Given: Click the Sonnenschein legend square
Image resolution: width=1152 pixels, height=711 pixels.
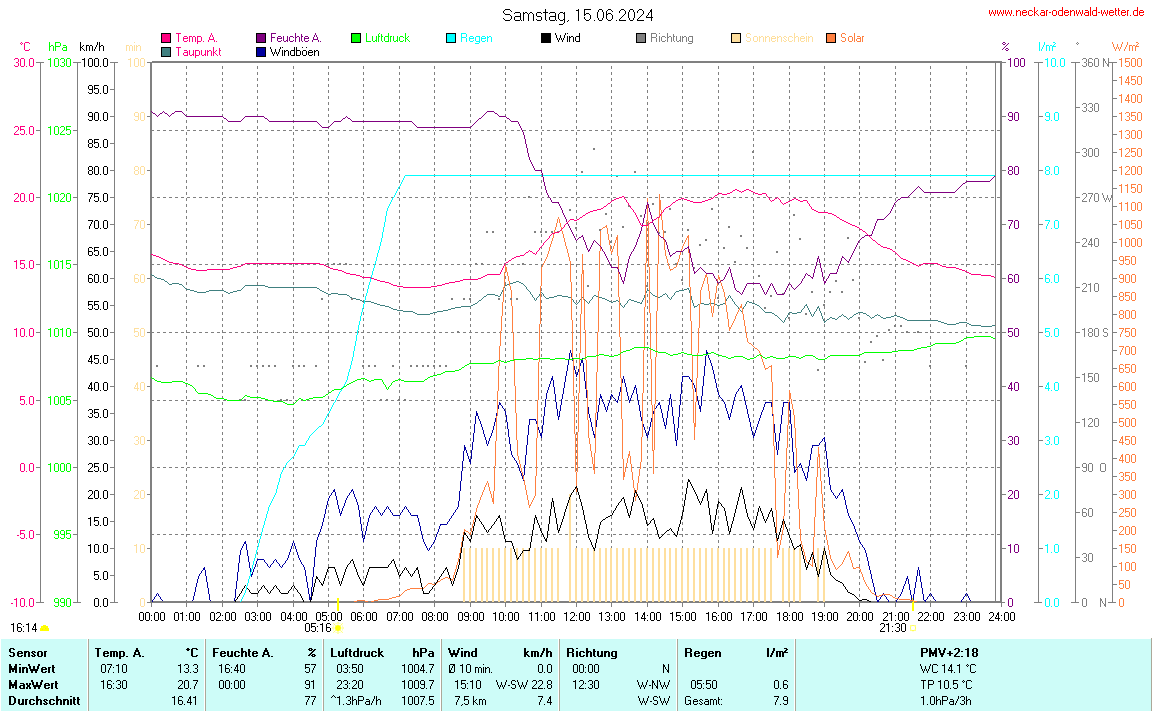Looking at the screenshot, I should coord(736,38).
